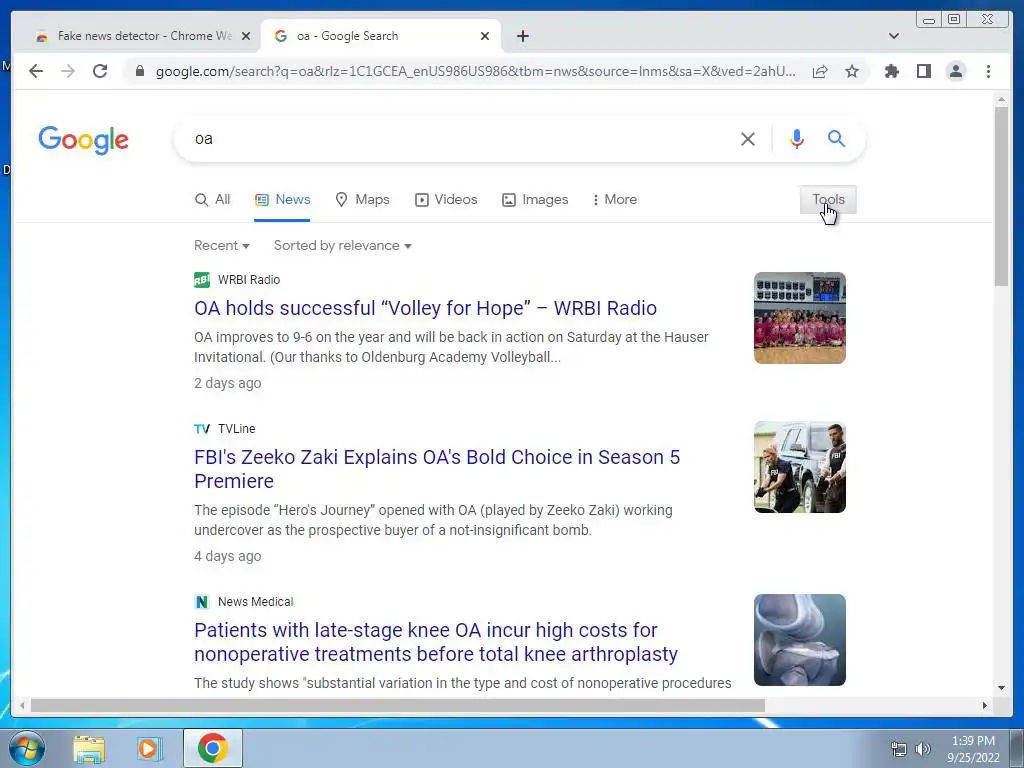View site information via lock icon

pos(140,71)
